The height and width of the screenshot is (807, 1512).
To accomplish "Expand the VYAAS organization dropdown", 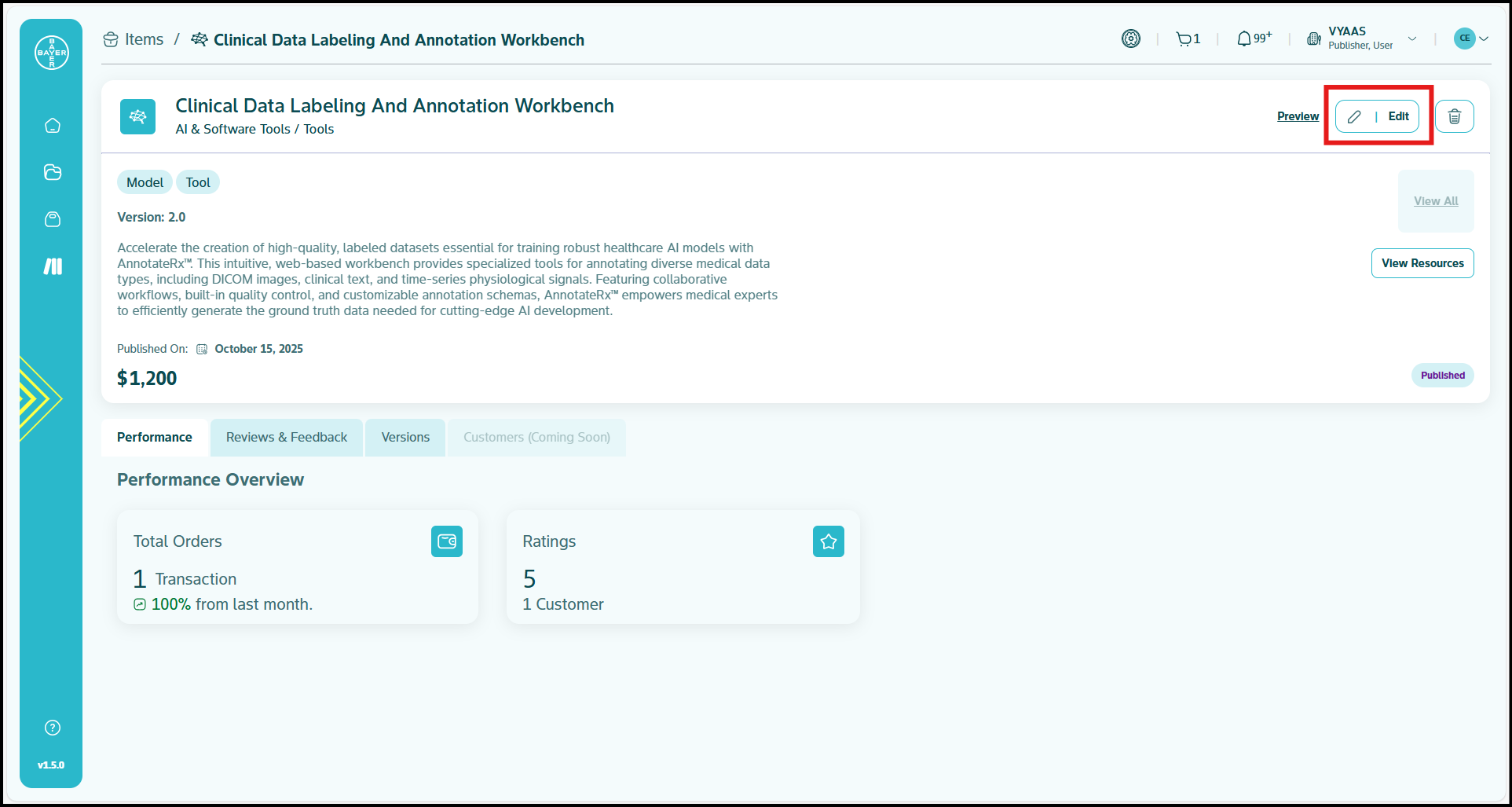I will (1412, 39).
